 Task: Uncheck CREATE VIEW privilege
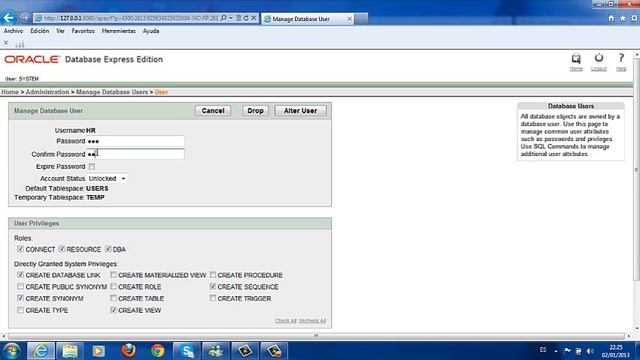click(113, 310)
